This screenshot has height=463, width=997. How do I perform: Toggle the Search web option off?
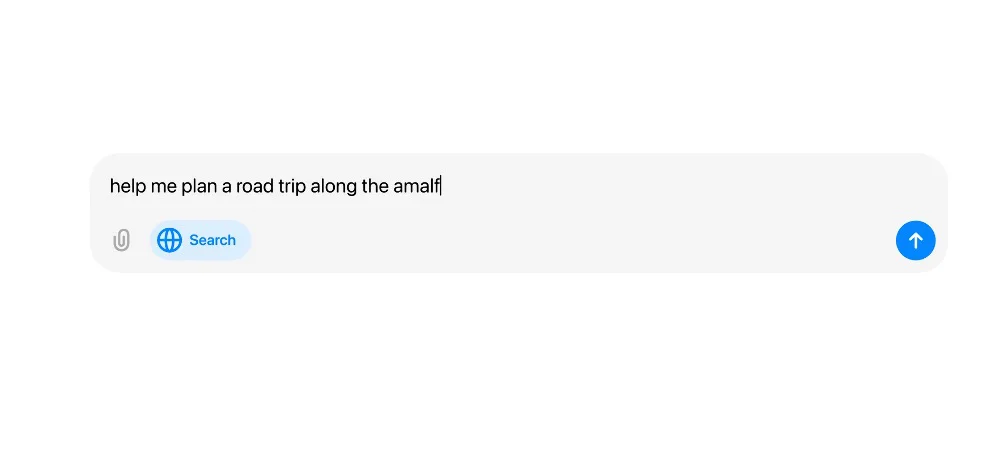point(200,240)
